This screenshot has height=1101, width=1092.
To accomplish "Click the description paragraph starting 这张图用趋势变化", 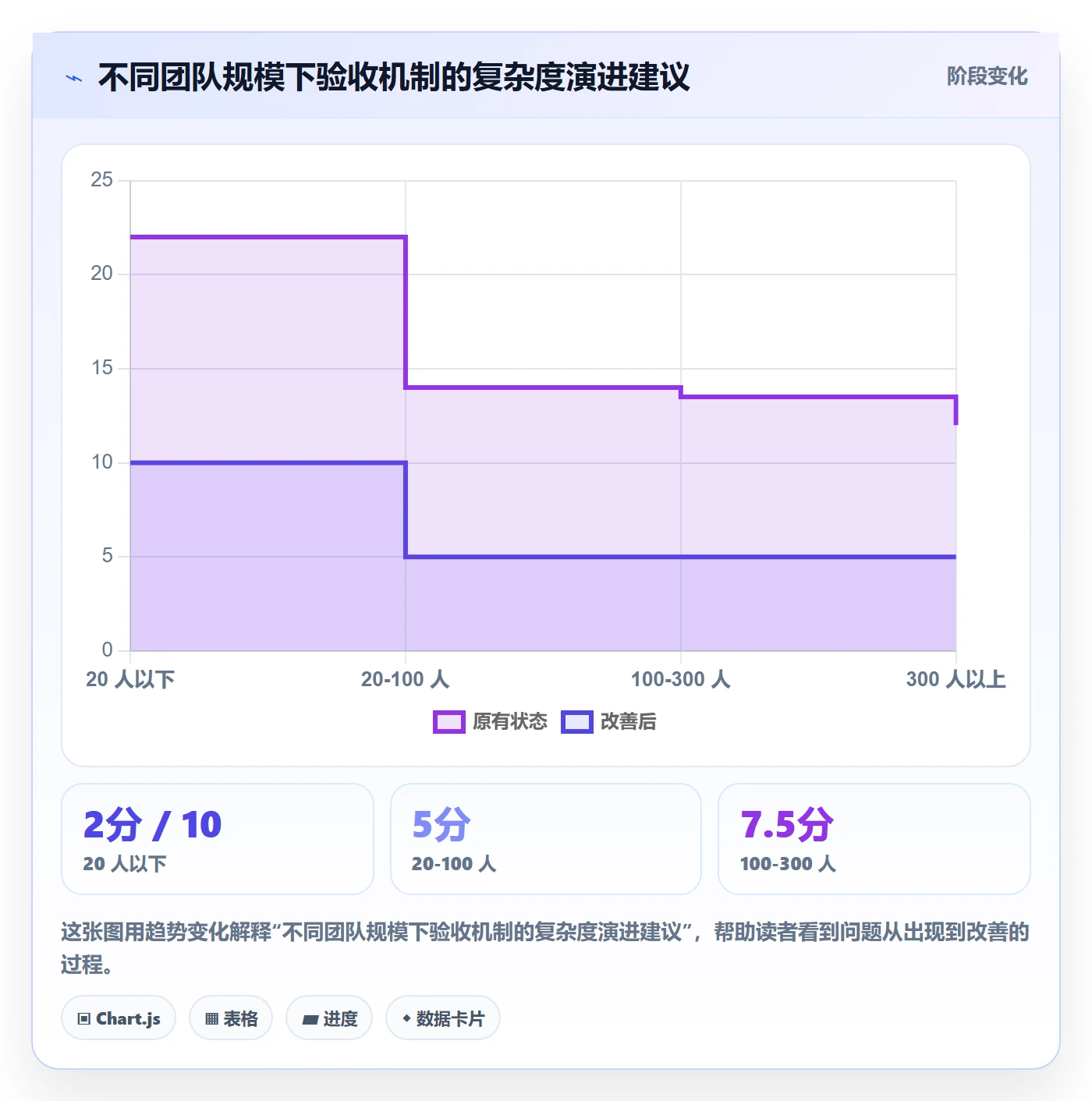I will 545,948.
